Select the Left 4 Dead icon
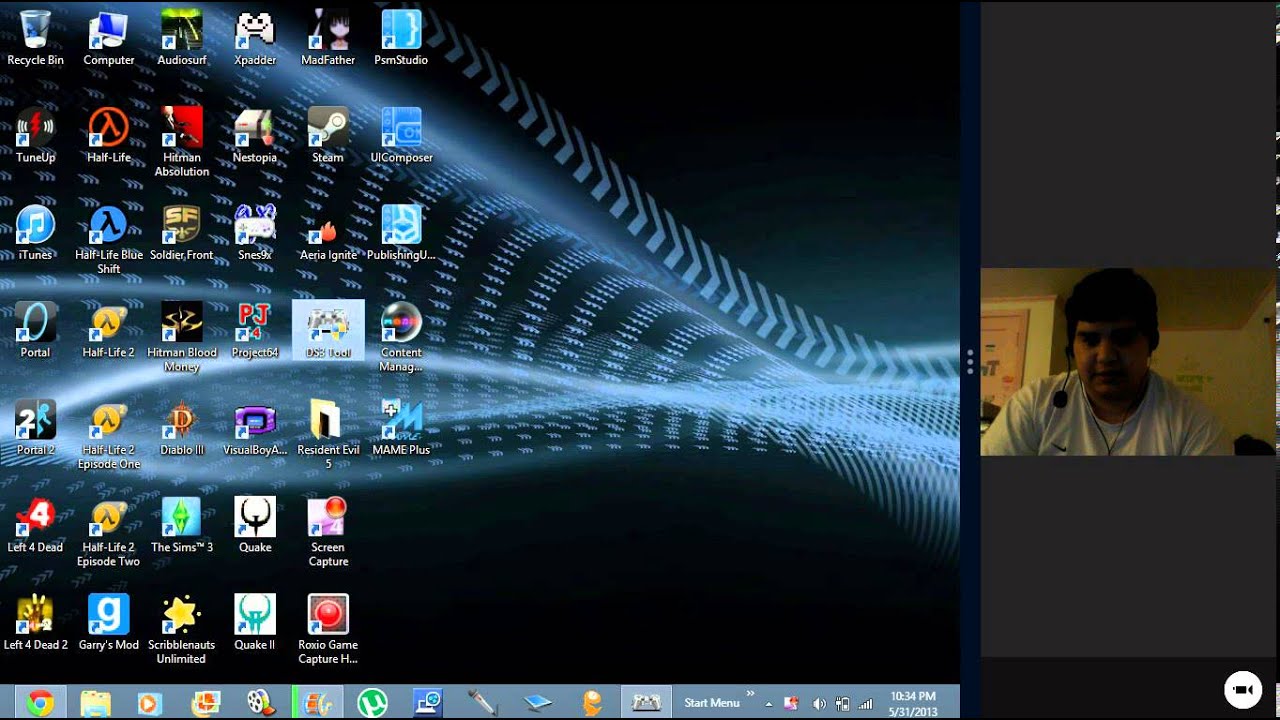This screenshot has width=1280, height=720. pos(35,526)
